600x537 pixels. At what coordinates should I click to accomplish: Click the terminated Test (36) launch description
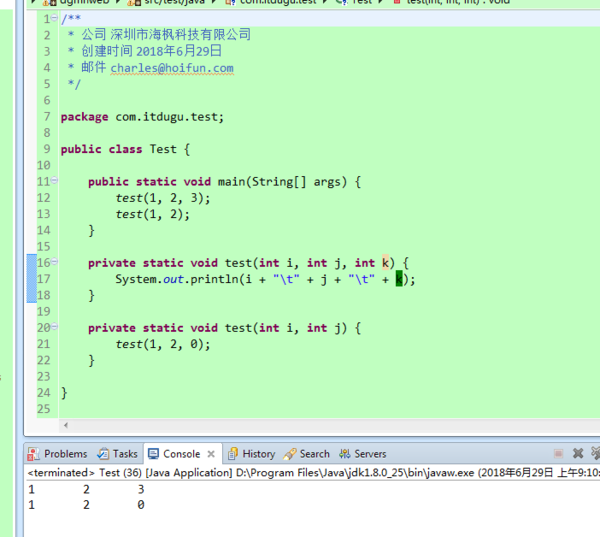pos(312,473)
